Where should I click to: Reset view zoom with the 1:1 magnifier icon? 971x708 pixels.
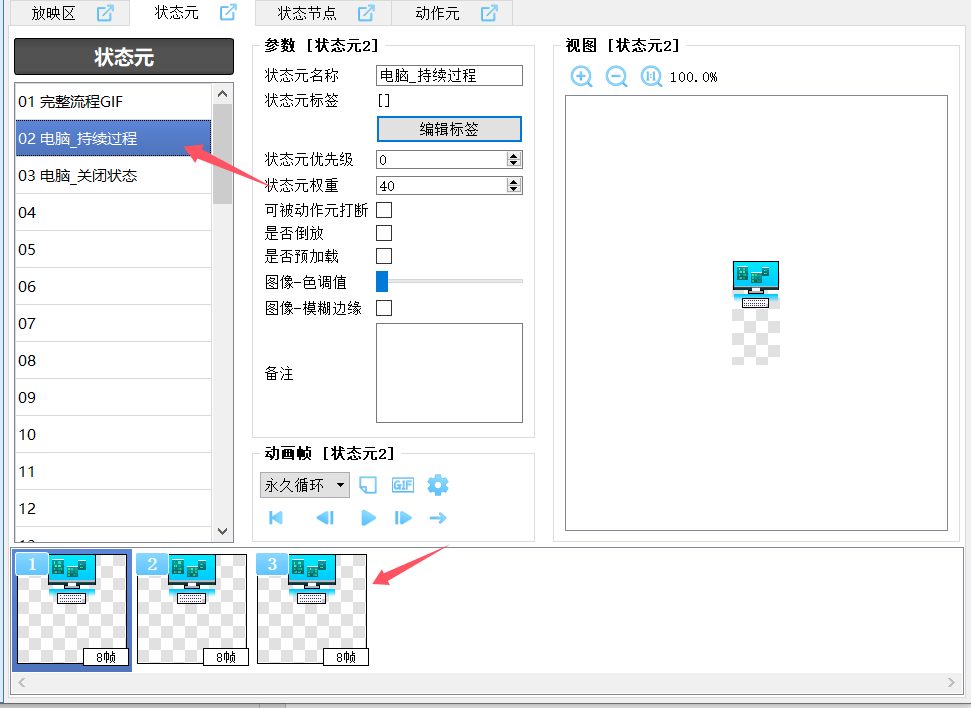point(652,76)
